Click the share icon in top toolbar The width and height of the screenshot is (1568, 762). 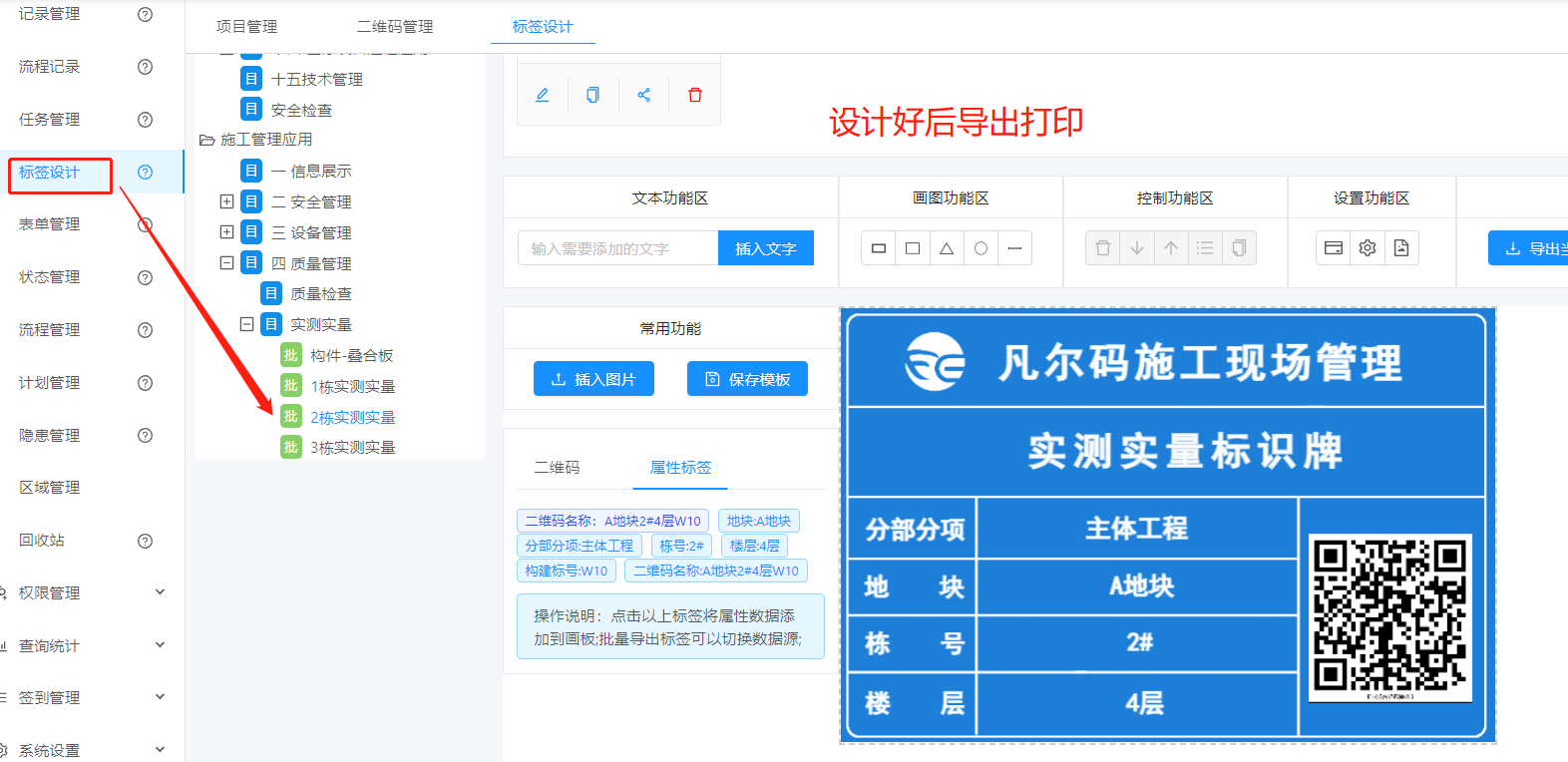click(x=644, y=95)
